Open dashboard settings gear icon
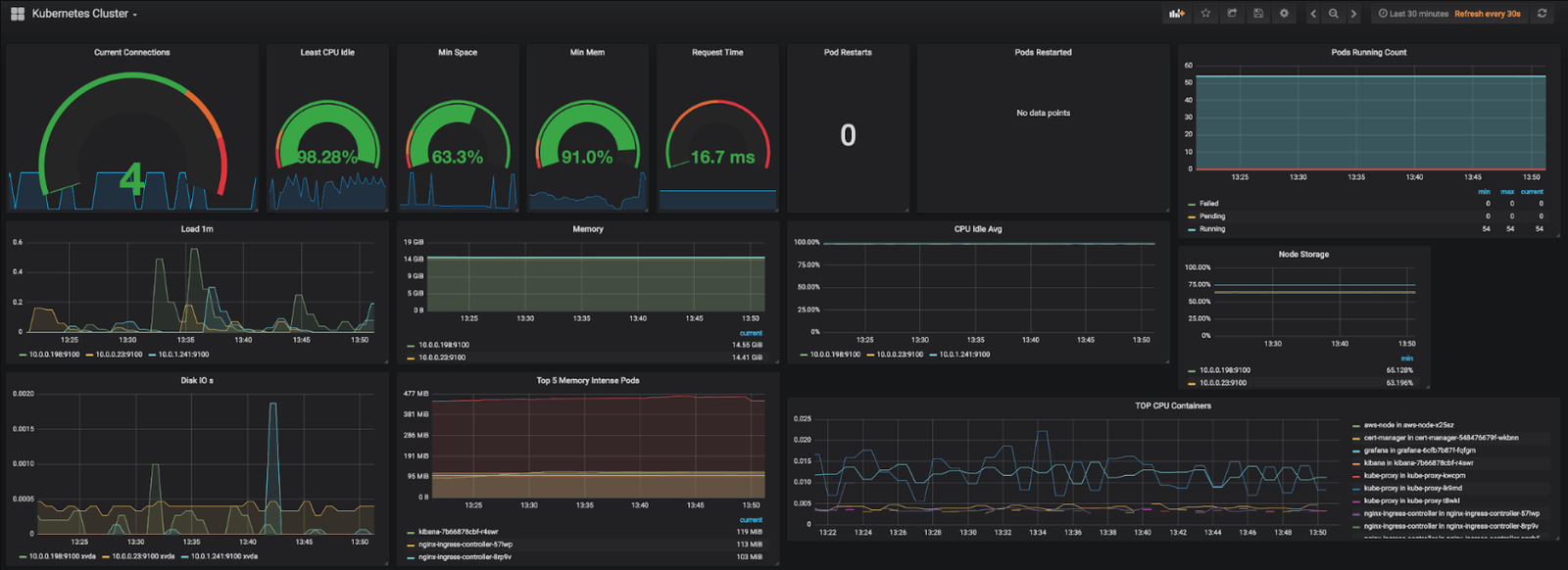Image resolution: width=1568 pixels, height=570 pixels. [1284, 14]
